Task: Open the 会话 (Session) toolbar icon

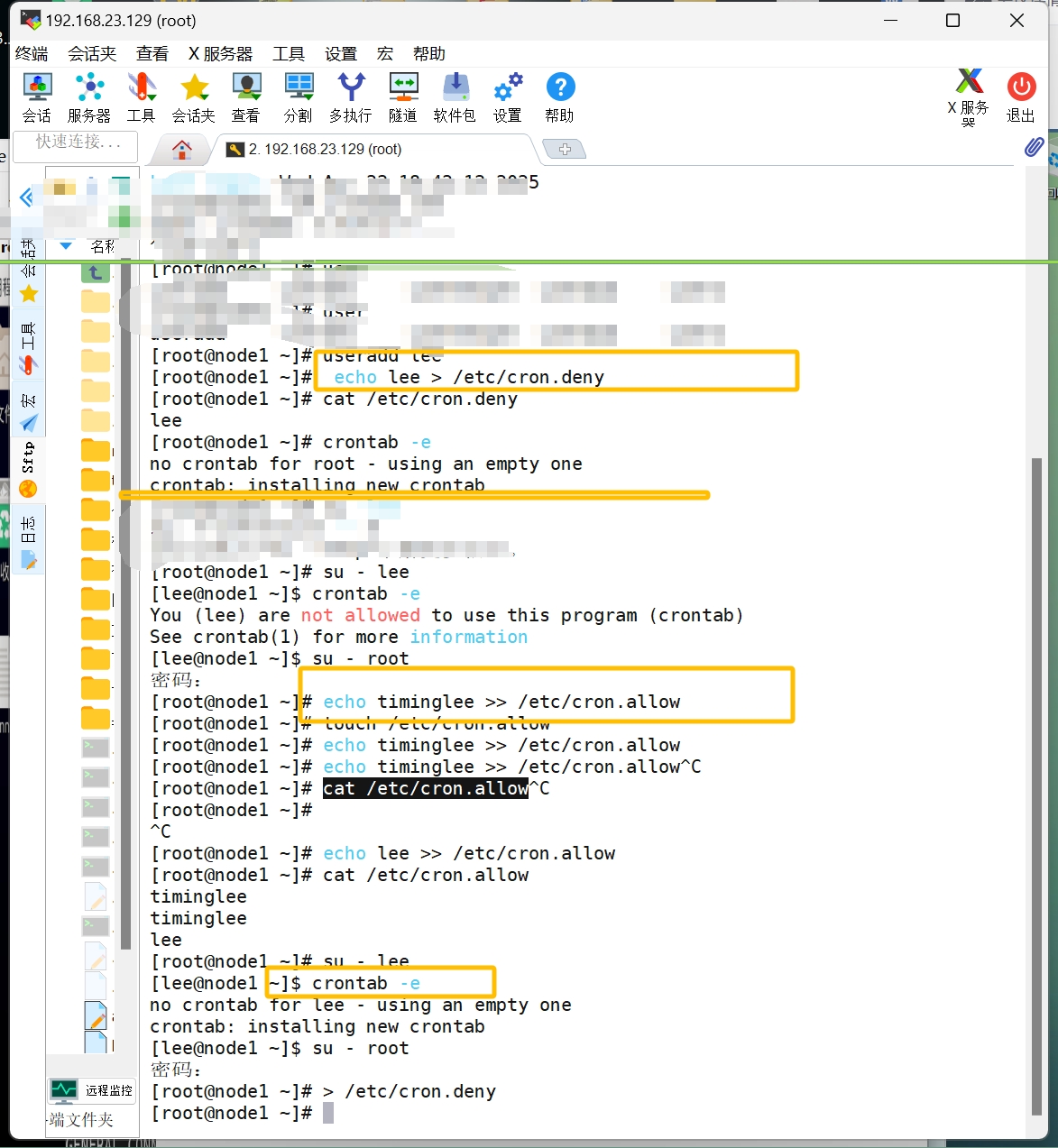Action: 37,97
